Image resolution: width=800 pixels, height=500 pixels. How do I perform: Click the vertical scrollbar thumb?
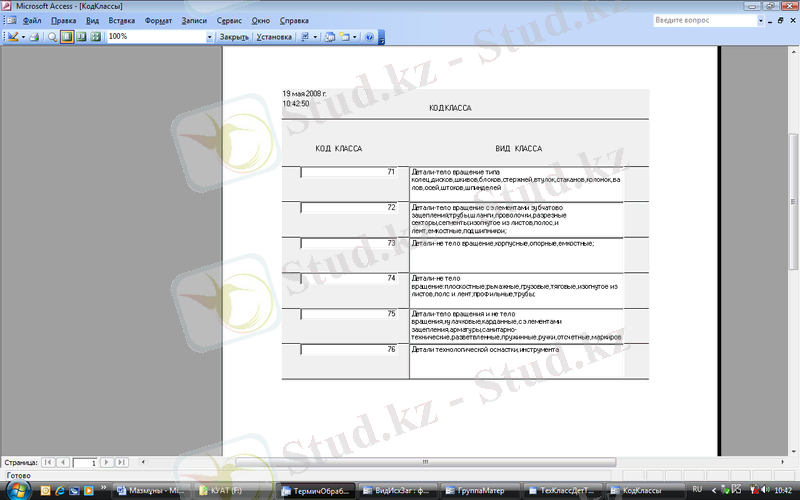coord(794,202)
